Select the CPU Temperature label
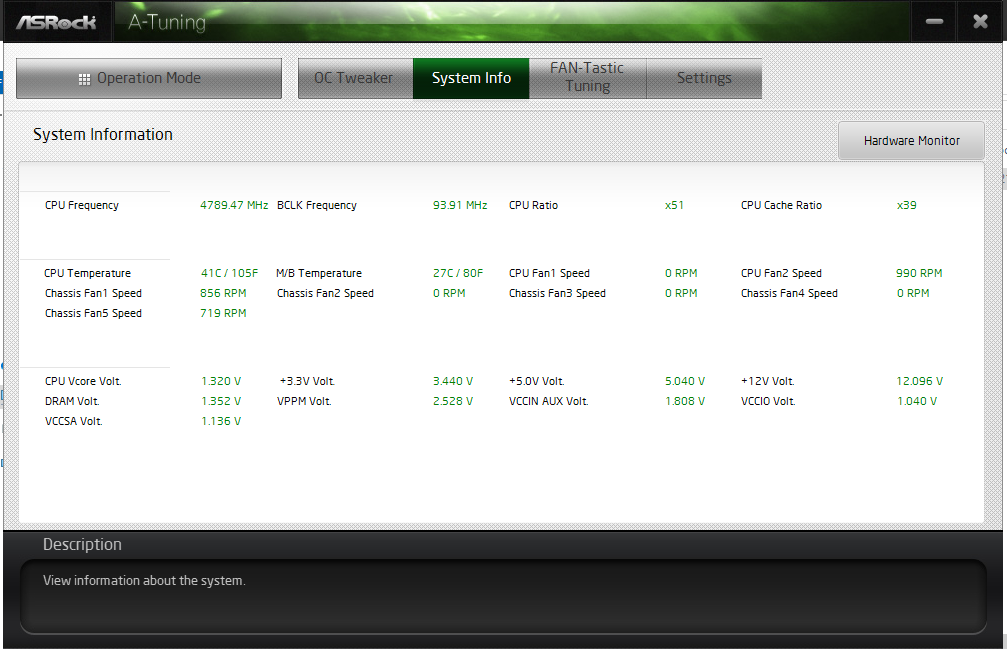This screenshot has width=1007, height=649. (x=87, y=273)
